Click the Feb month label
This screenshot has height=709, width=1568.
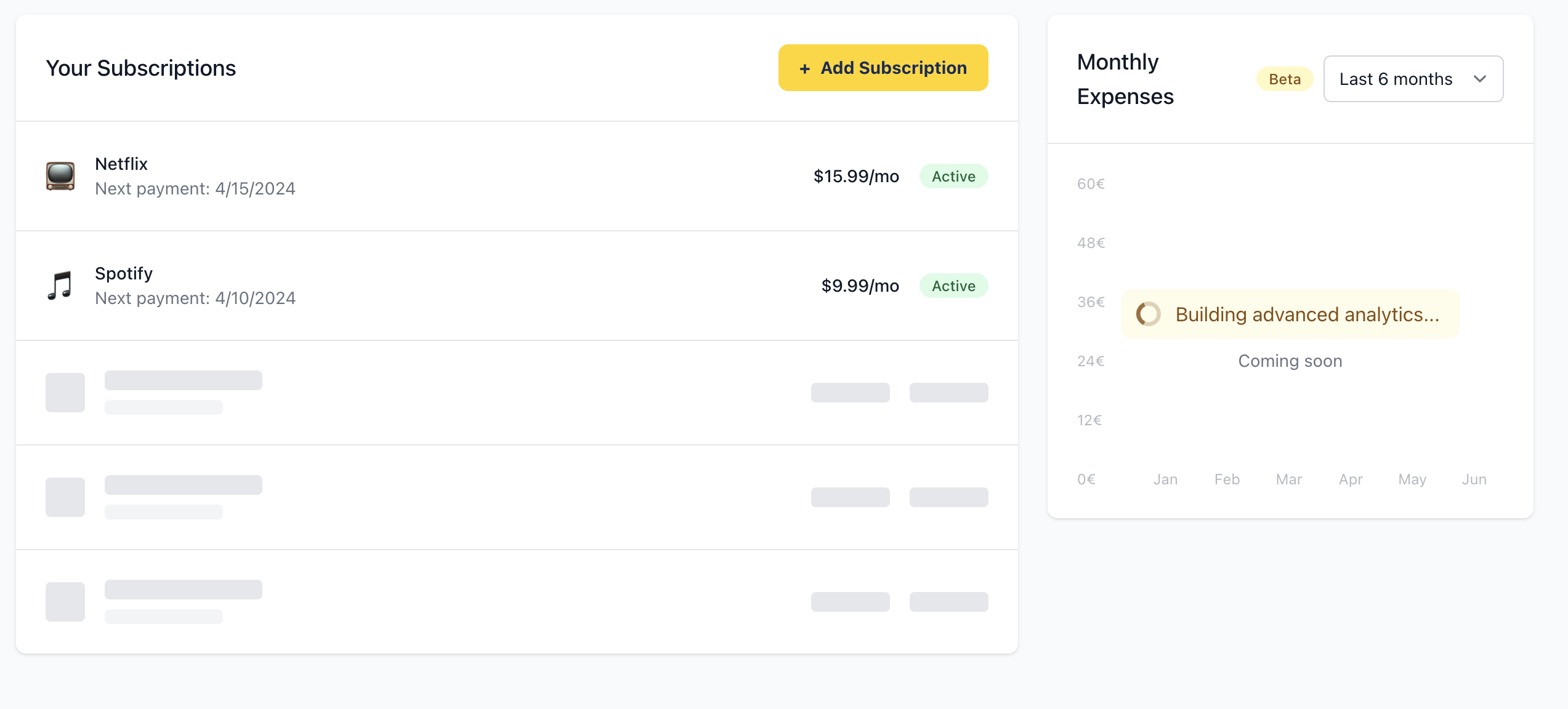1227,479
